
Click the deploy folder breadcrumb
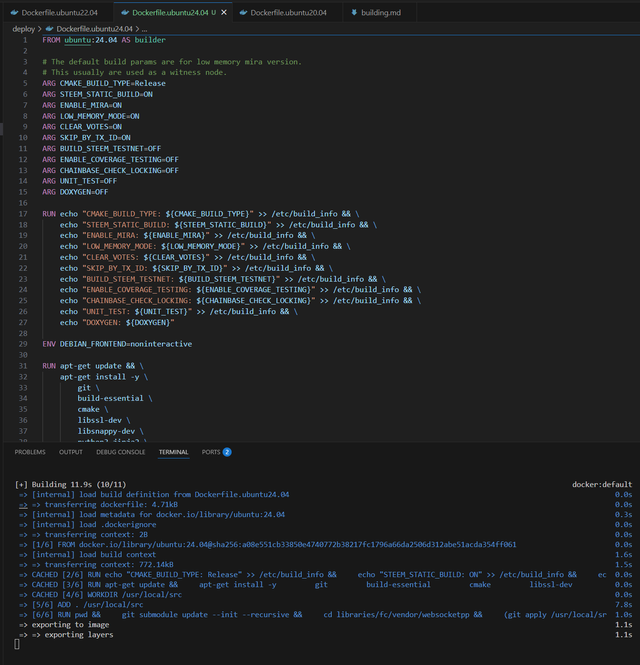click(24, 29)
